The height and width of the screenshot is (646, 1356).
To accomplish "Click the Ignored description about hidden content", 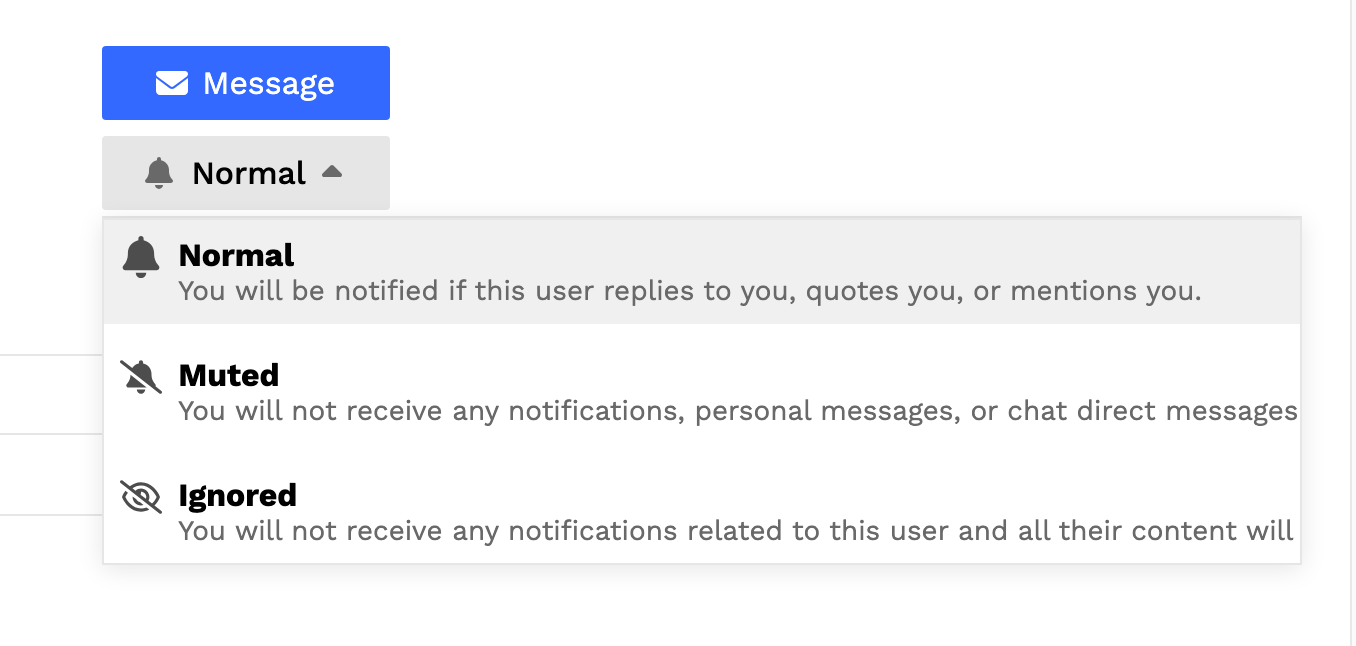I will coord(735,530).
